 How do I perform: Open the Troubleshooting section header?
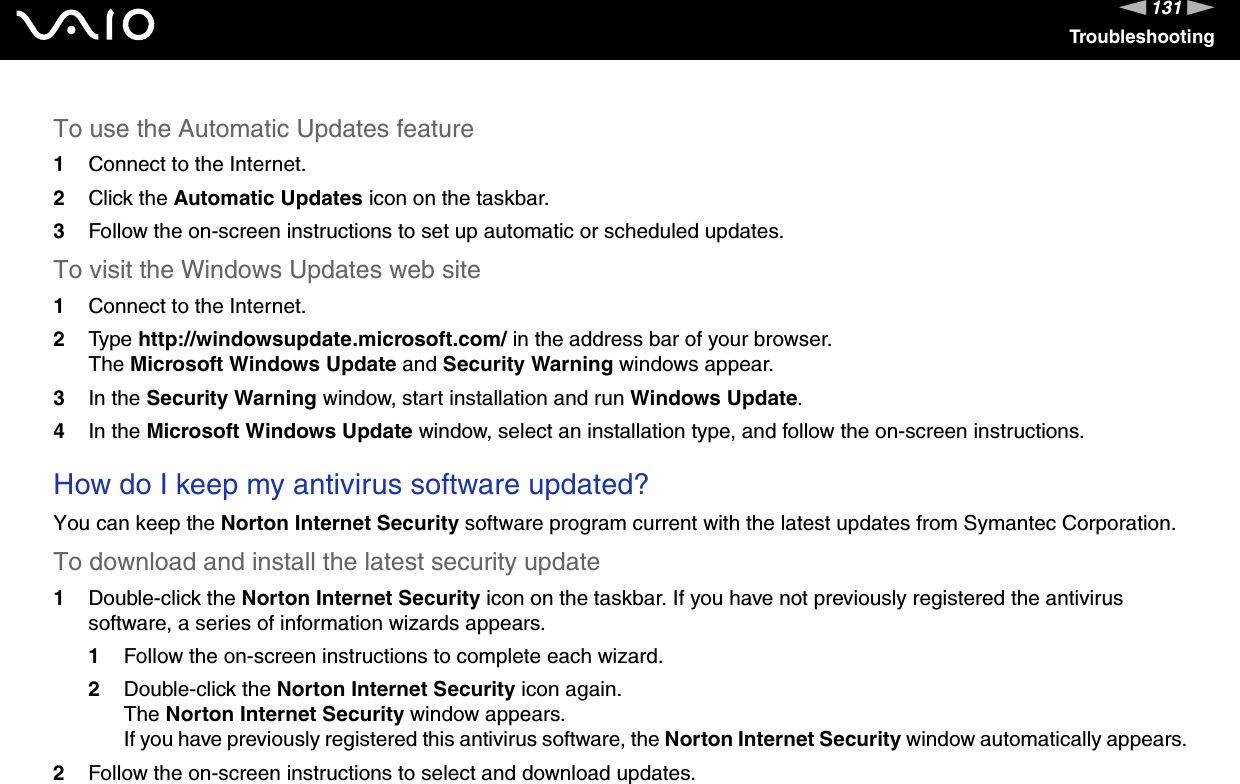(x=1141, y=37)
